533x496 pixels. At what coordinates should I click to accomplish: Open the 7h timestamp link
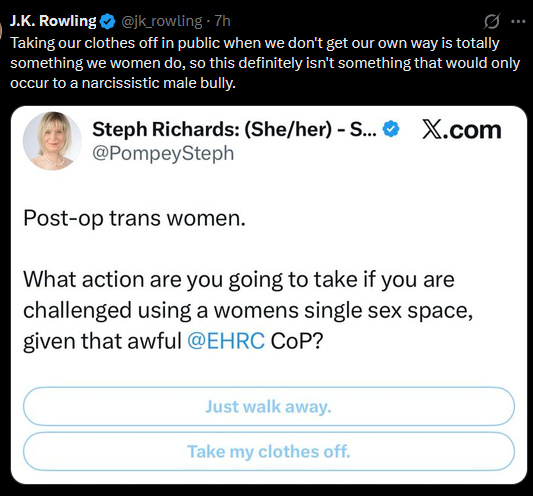(223, 21)
